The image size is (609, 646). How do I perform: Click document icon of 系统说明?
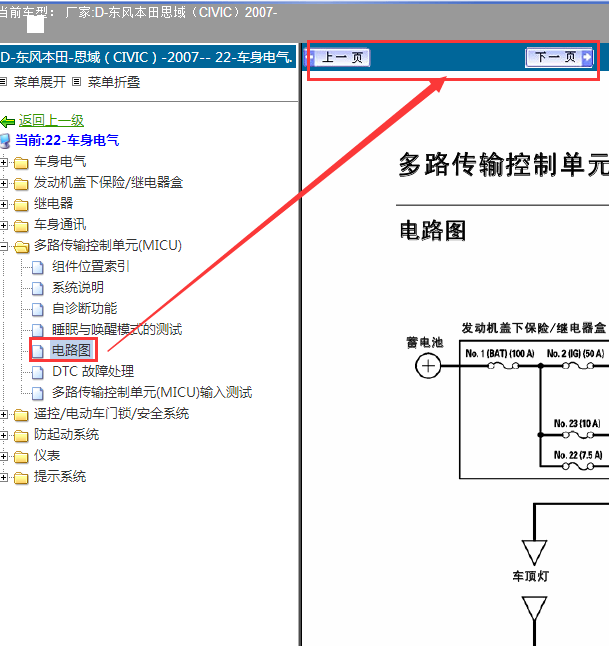[x=38, y=288]
